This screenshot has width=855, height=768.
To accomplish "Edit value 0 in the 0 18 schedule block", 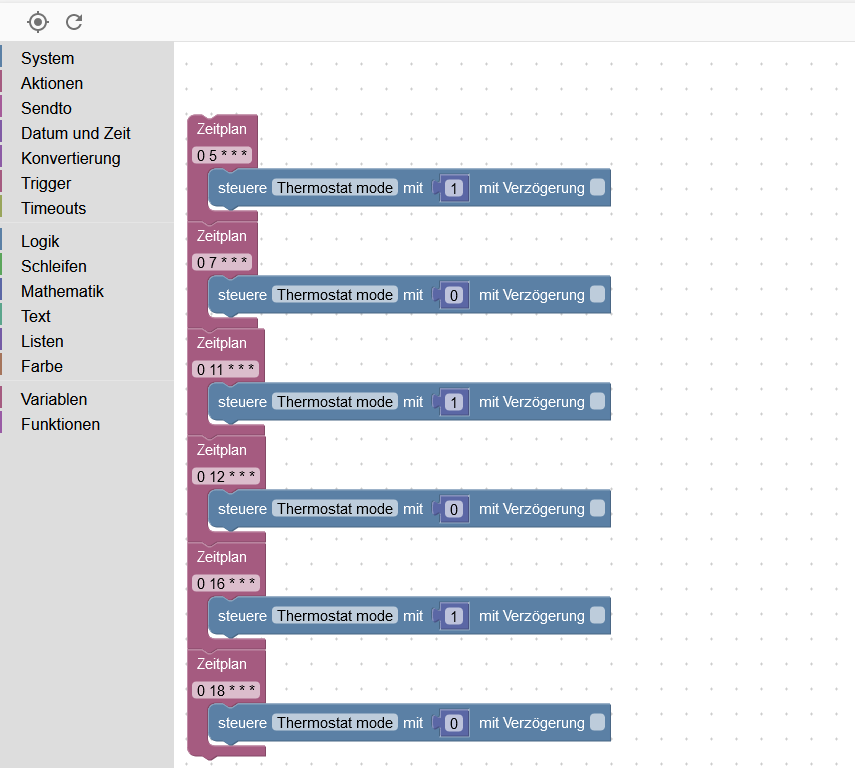I will (x=454, y=723).
